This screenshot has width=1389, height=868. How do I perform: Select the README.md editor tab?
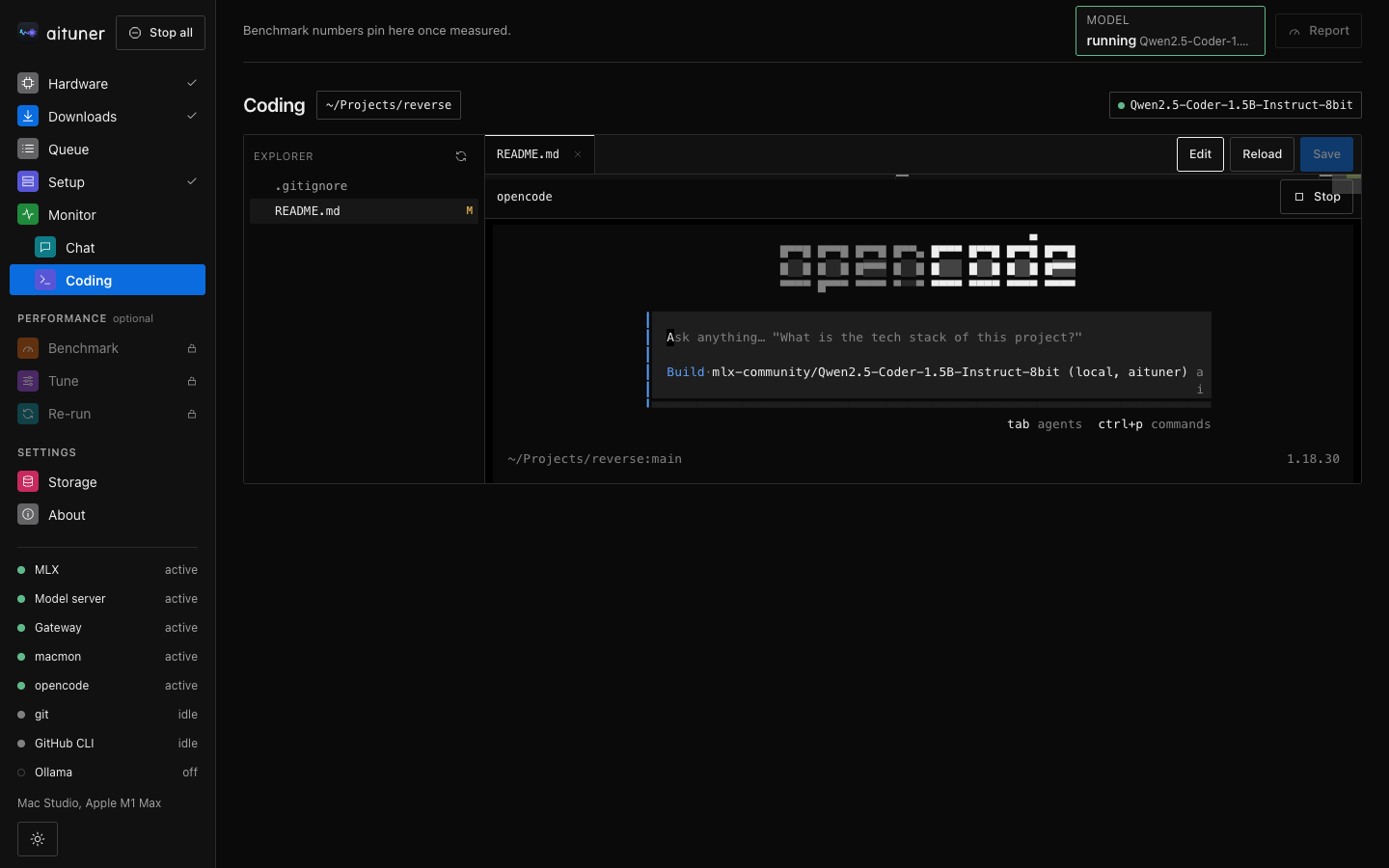[x=539, y=154]
